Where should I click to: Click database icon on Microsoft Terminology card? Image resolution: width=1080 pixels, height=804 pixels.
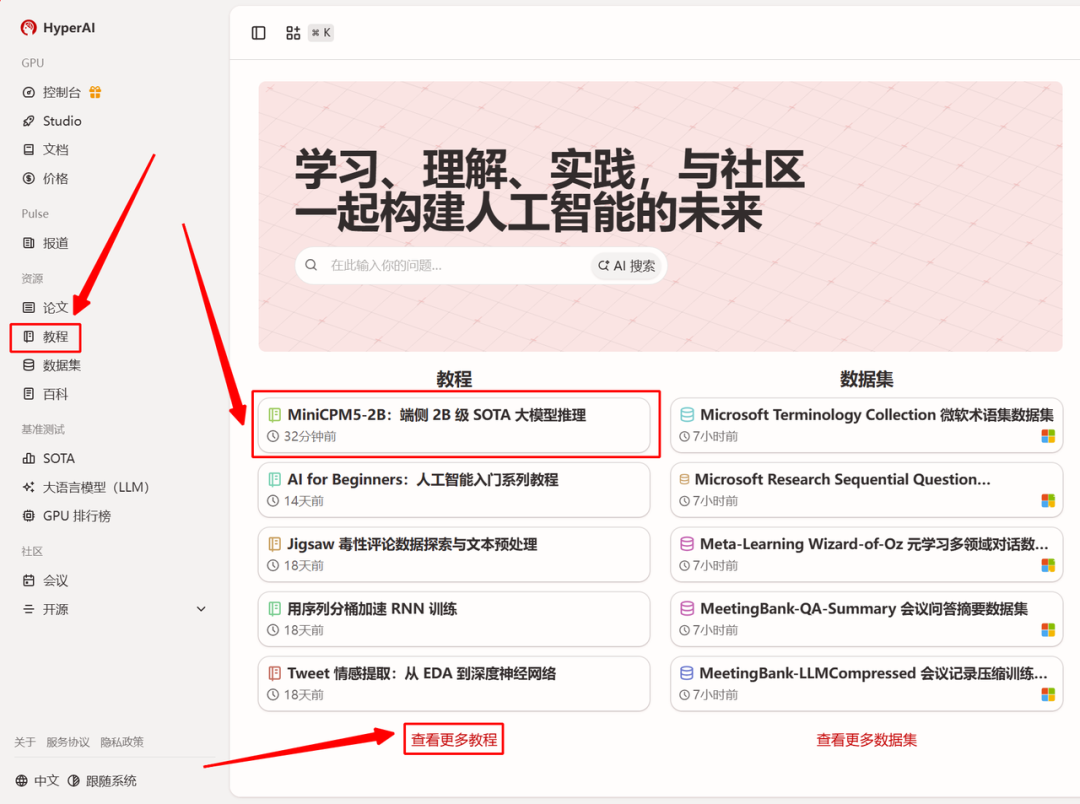click(x=687, y=415)
